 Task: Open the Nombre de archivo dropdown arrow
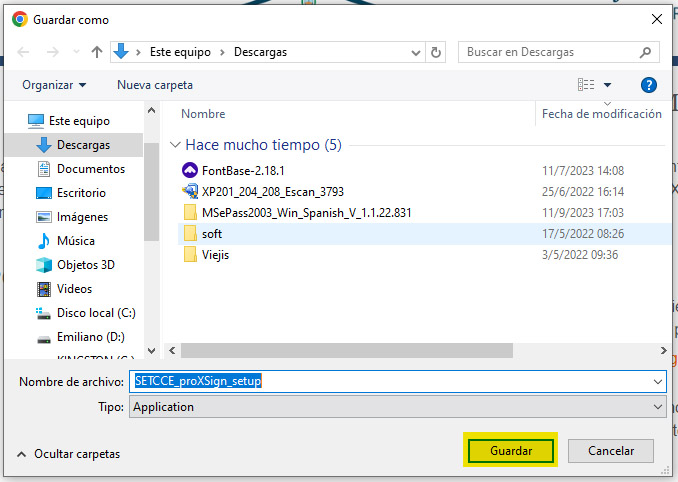point(658,382)
